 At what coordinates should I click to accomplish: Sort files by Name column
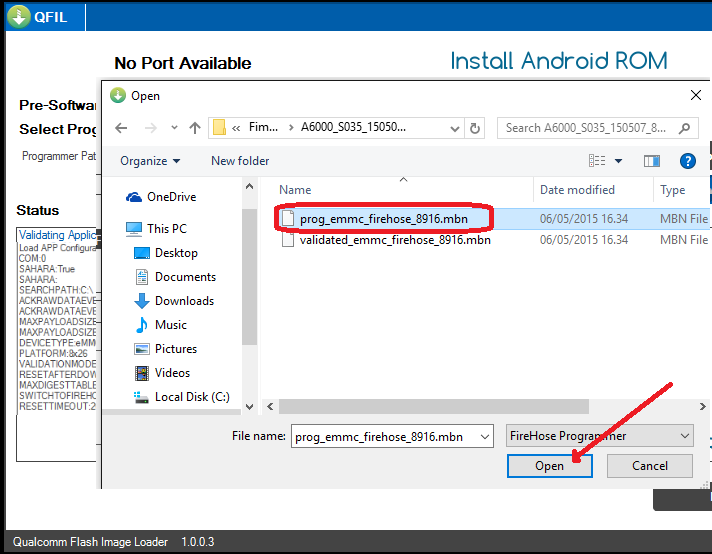(x=295, y=190)
